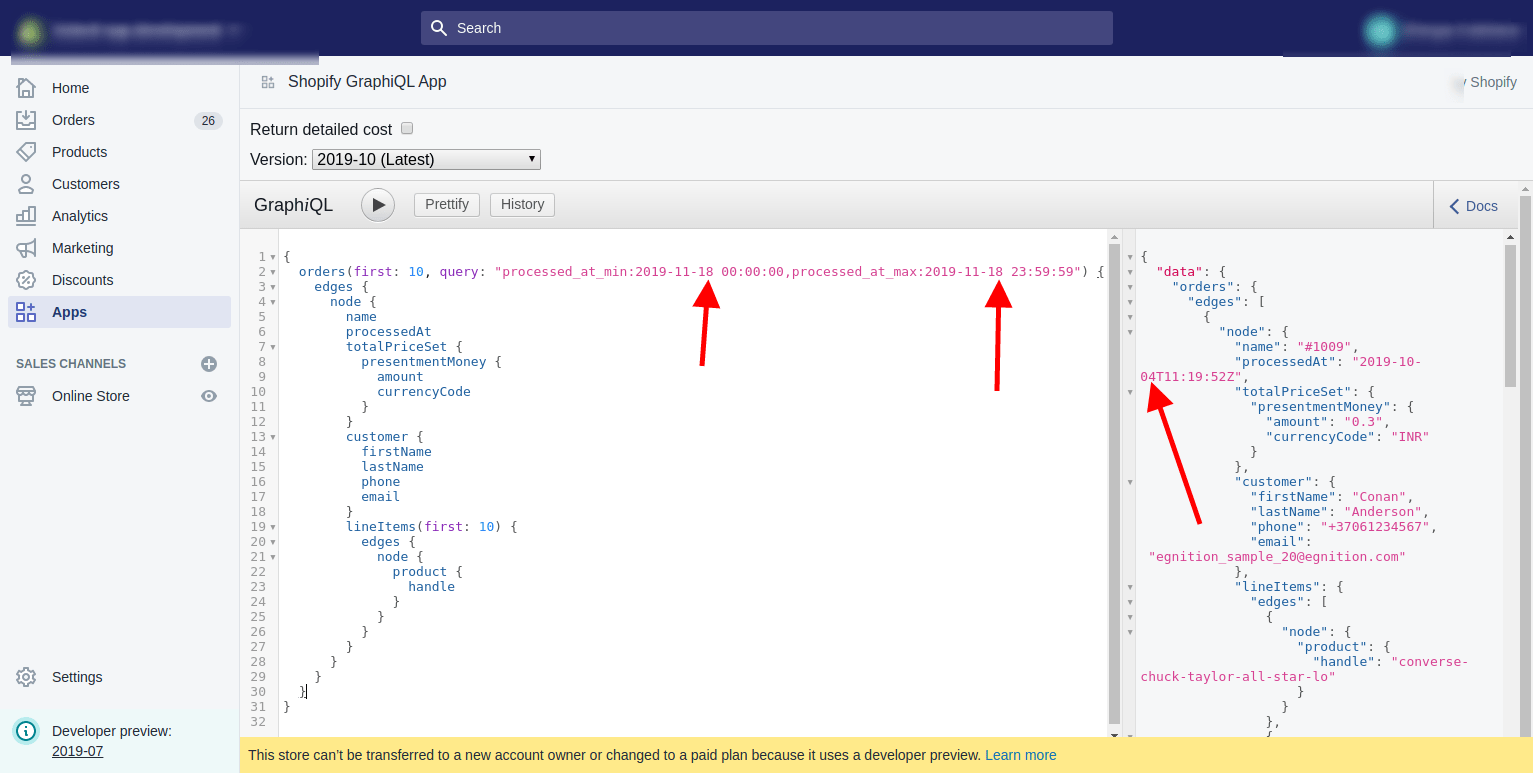Open the 2019-07 developer preview link
The height and width of the screenshot is (773, 1533).
click(78, 750)
